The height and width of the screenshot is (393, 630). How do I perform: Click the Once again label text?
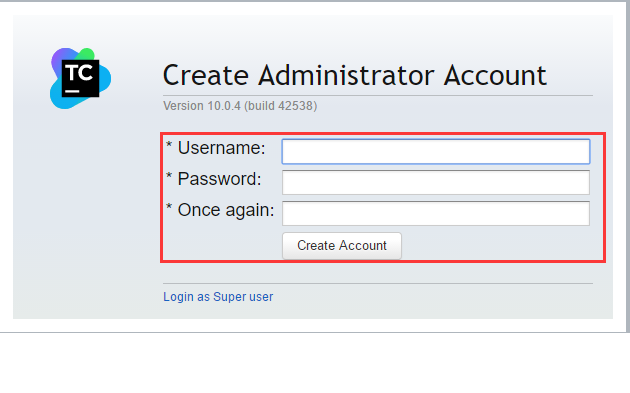pyautogui.click(x=226, y=210)
